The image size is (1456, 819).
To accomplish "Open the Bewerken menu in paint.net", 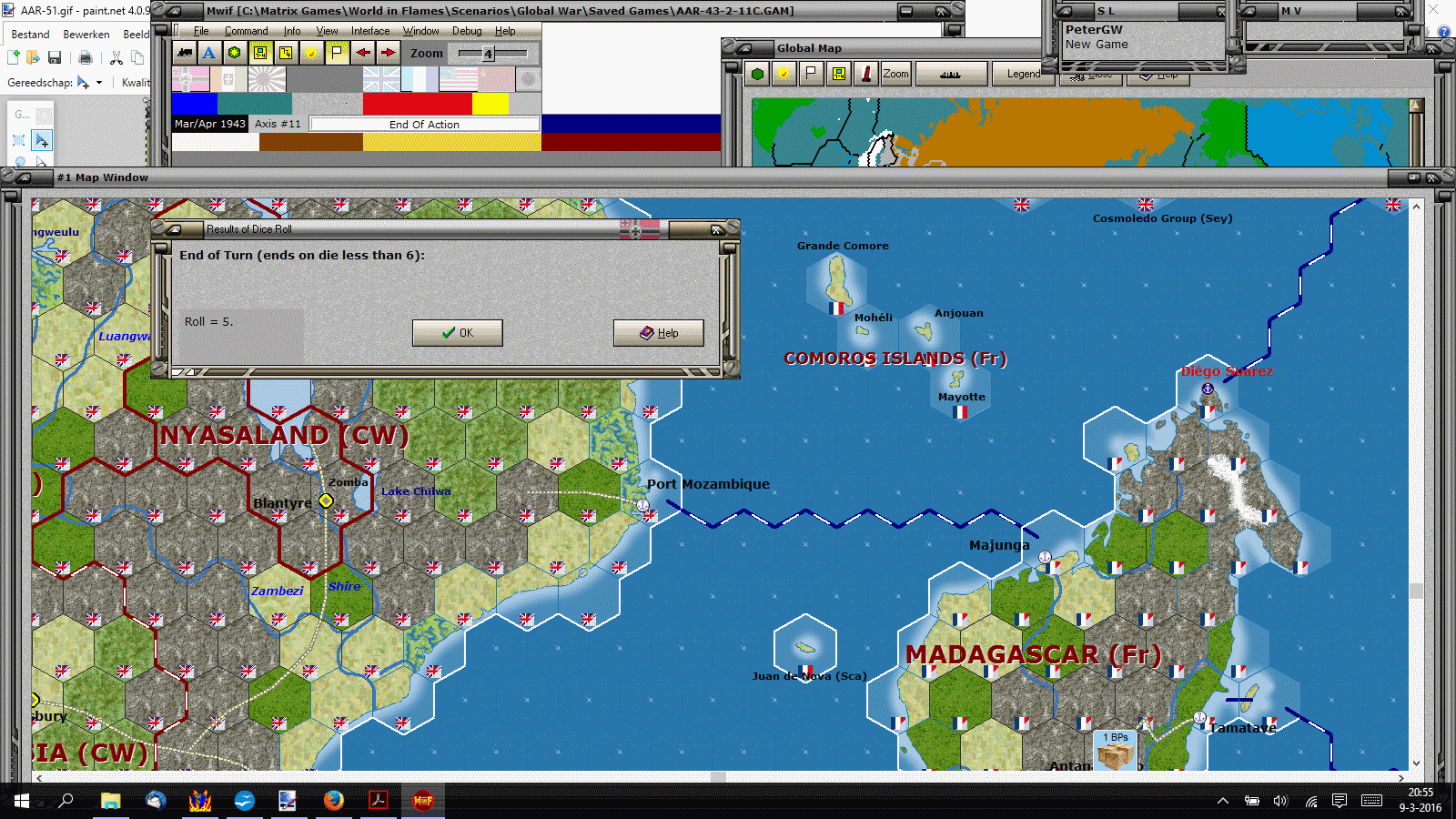I will point(86,35).
